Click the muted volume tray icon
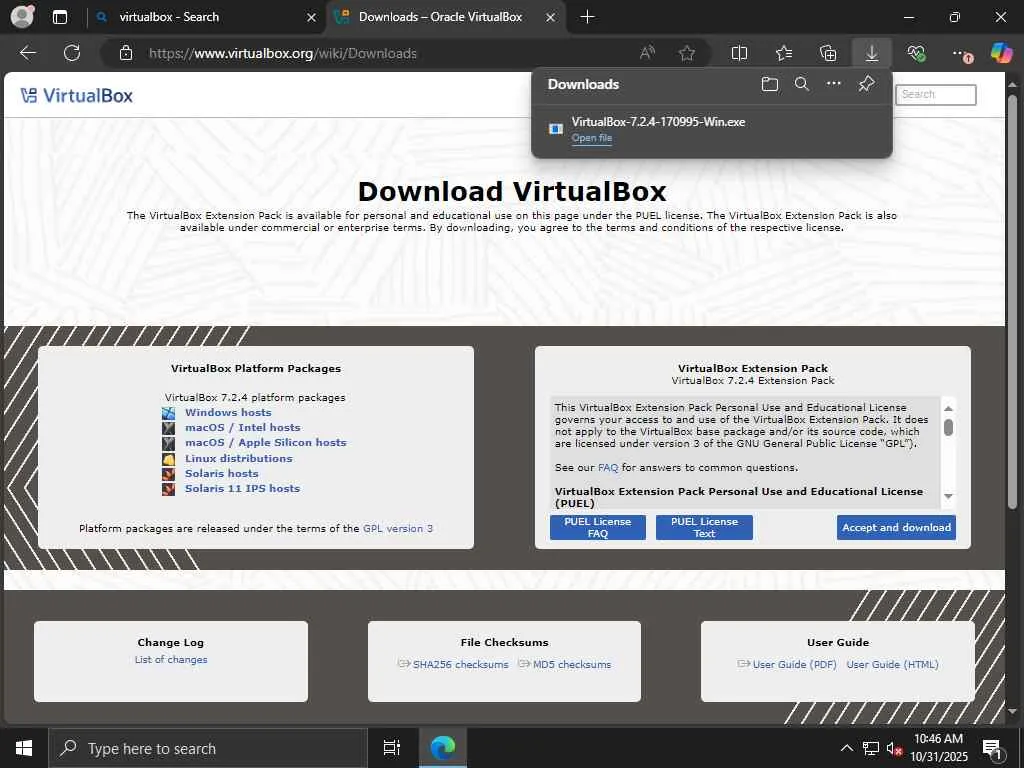 coord(894,748)
